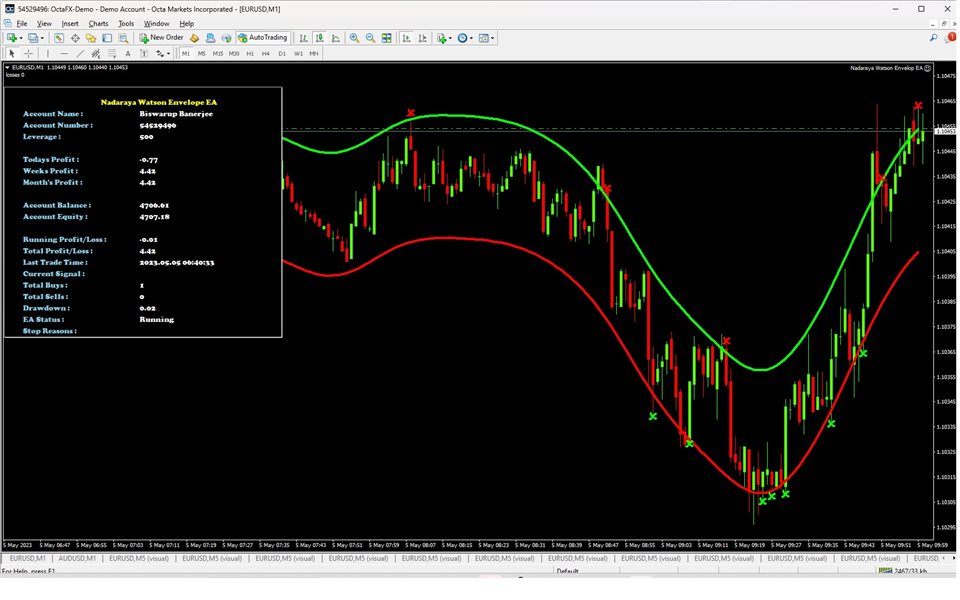Image resolution: width=960 pixels, height=600 pixels.
Task: Select the trendline drawing tool
Action: (79, 53)
